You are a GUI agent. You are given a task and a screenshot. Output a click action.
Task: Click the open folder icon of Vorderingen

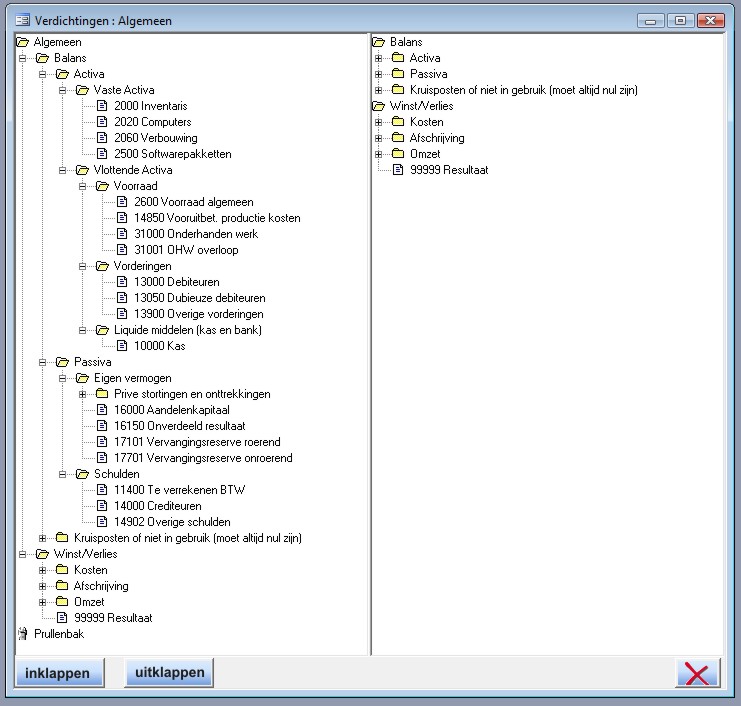(102, 266)
